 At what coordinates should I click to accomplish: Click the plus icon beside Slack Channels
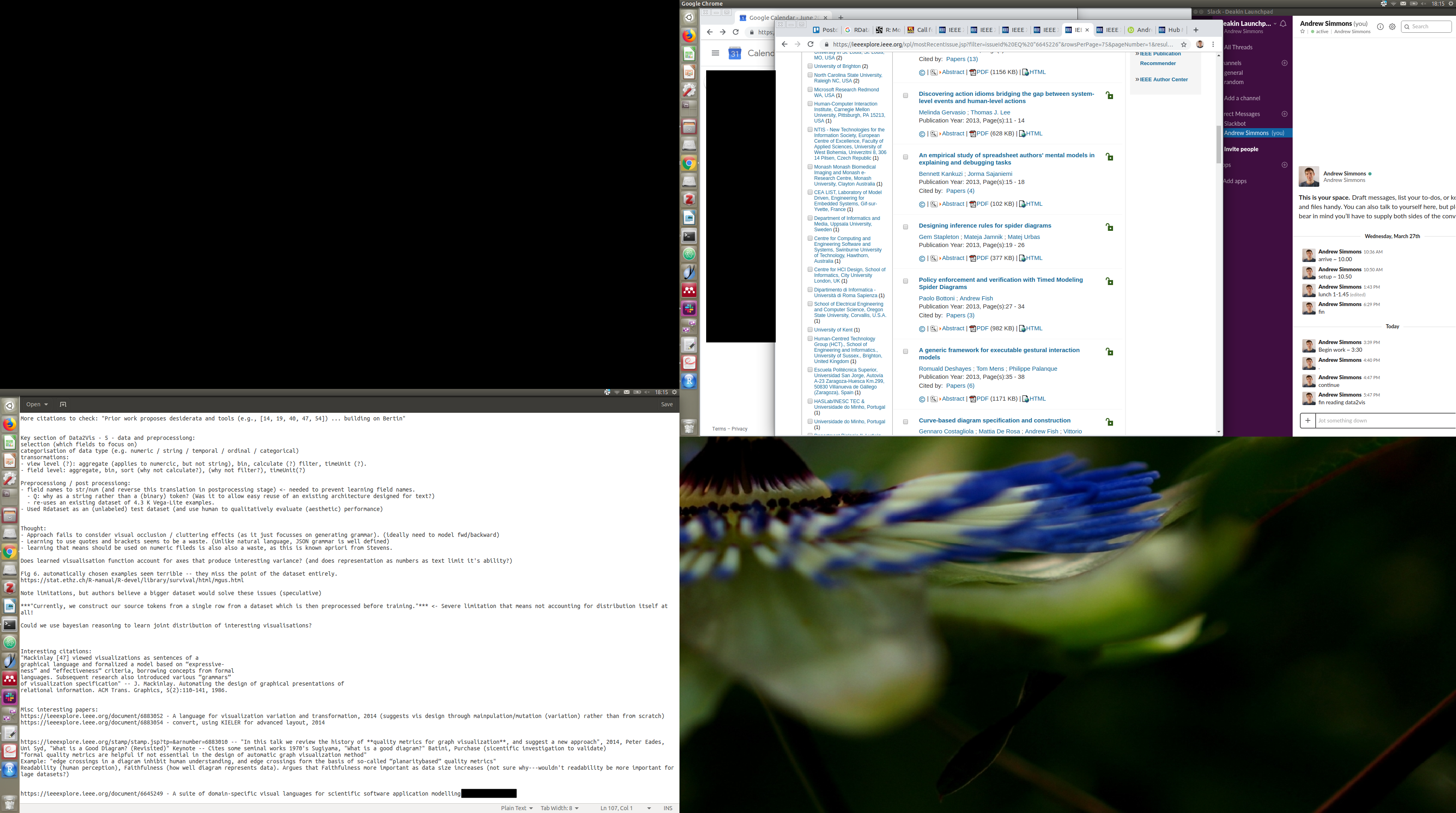(x=1284, y=63)
